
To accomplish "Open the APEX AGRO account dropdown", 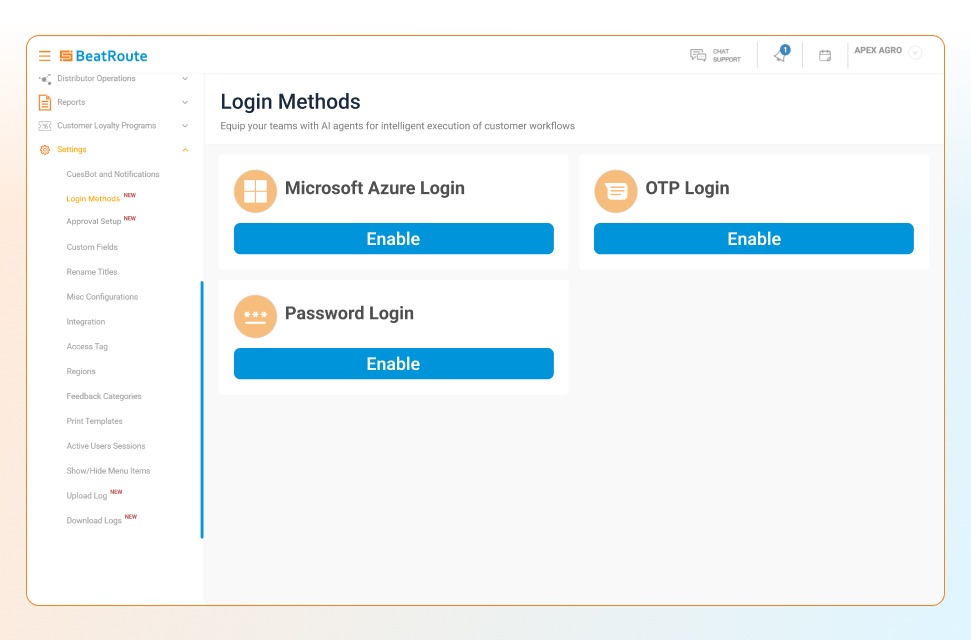I will (x=915, y=53).
